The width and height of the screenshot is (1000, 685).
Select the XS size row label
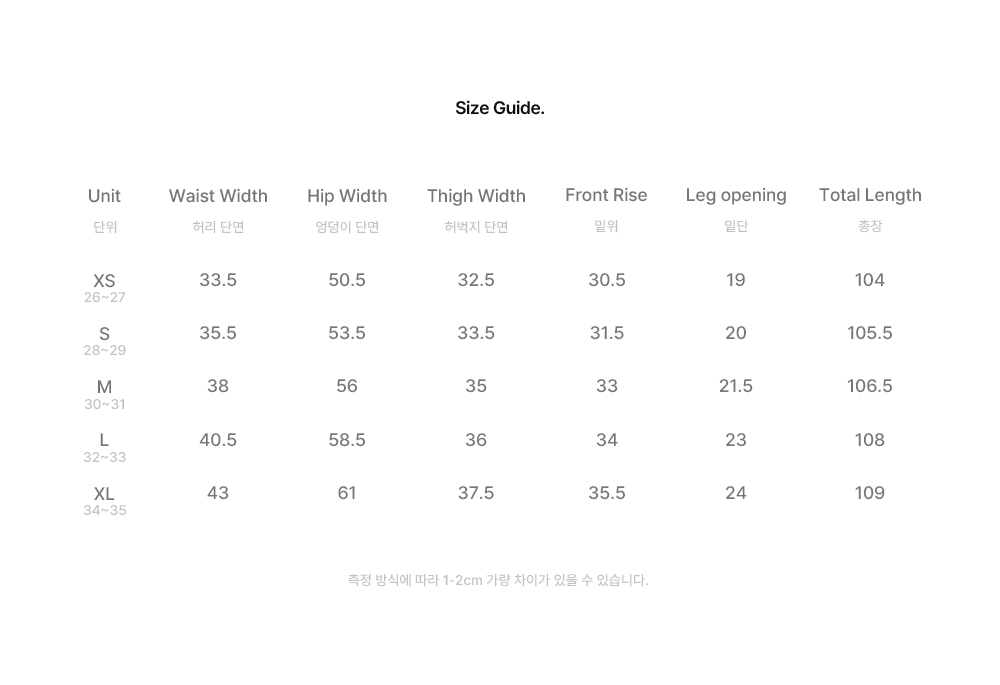click(x=105, y=281)
